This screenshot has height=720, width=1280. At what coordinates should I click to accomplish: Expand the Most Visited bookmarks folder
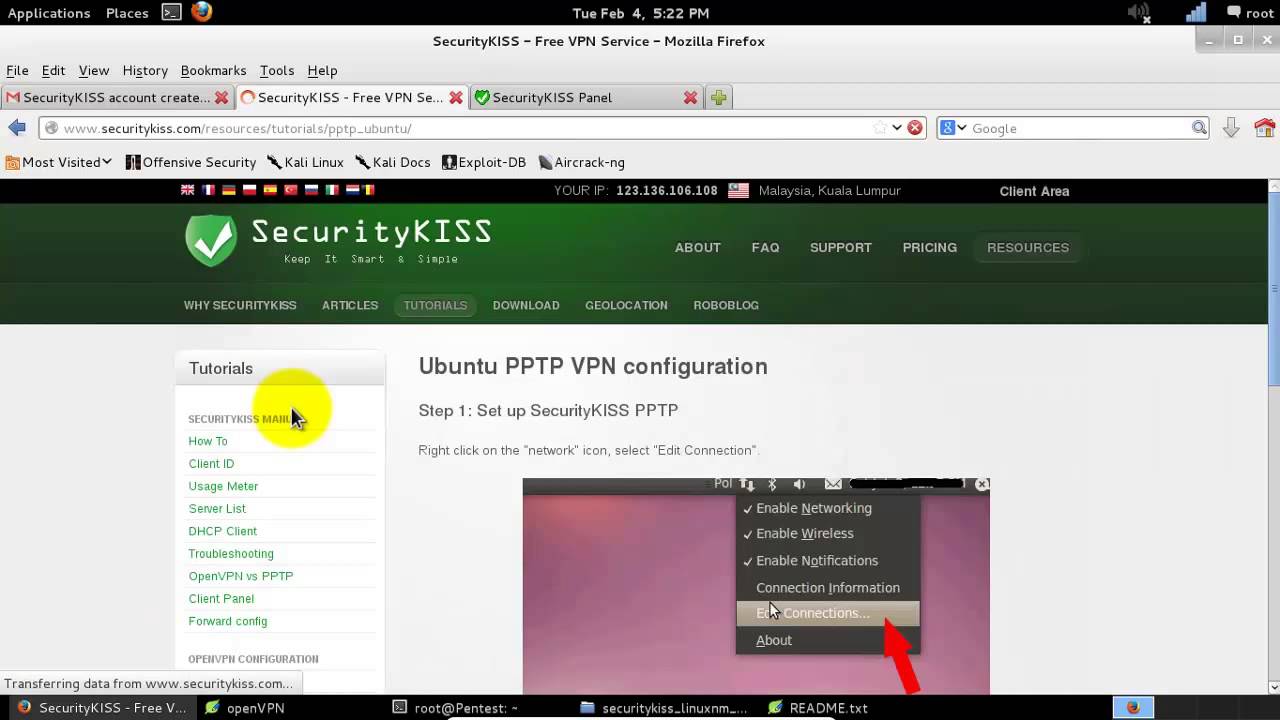click(x=59, y=162)
